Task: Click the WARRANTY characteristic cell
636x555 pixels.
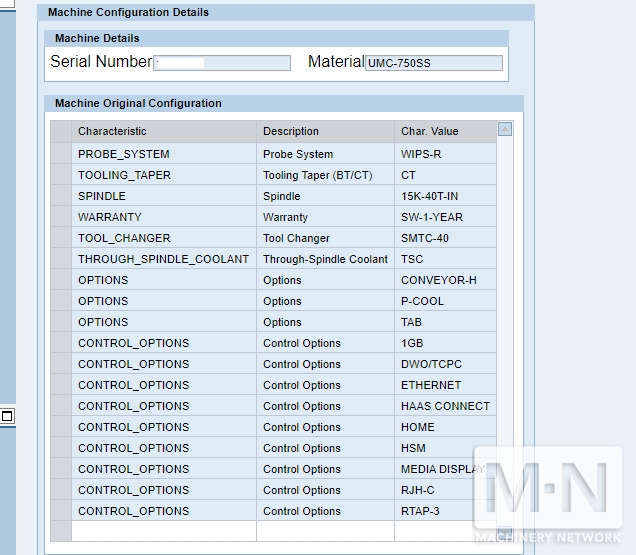Action: tap(164, 217)
